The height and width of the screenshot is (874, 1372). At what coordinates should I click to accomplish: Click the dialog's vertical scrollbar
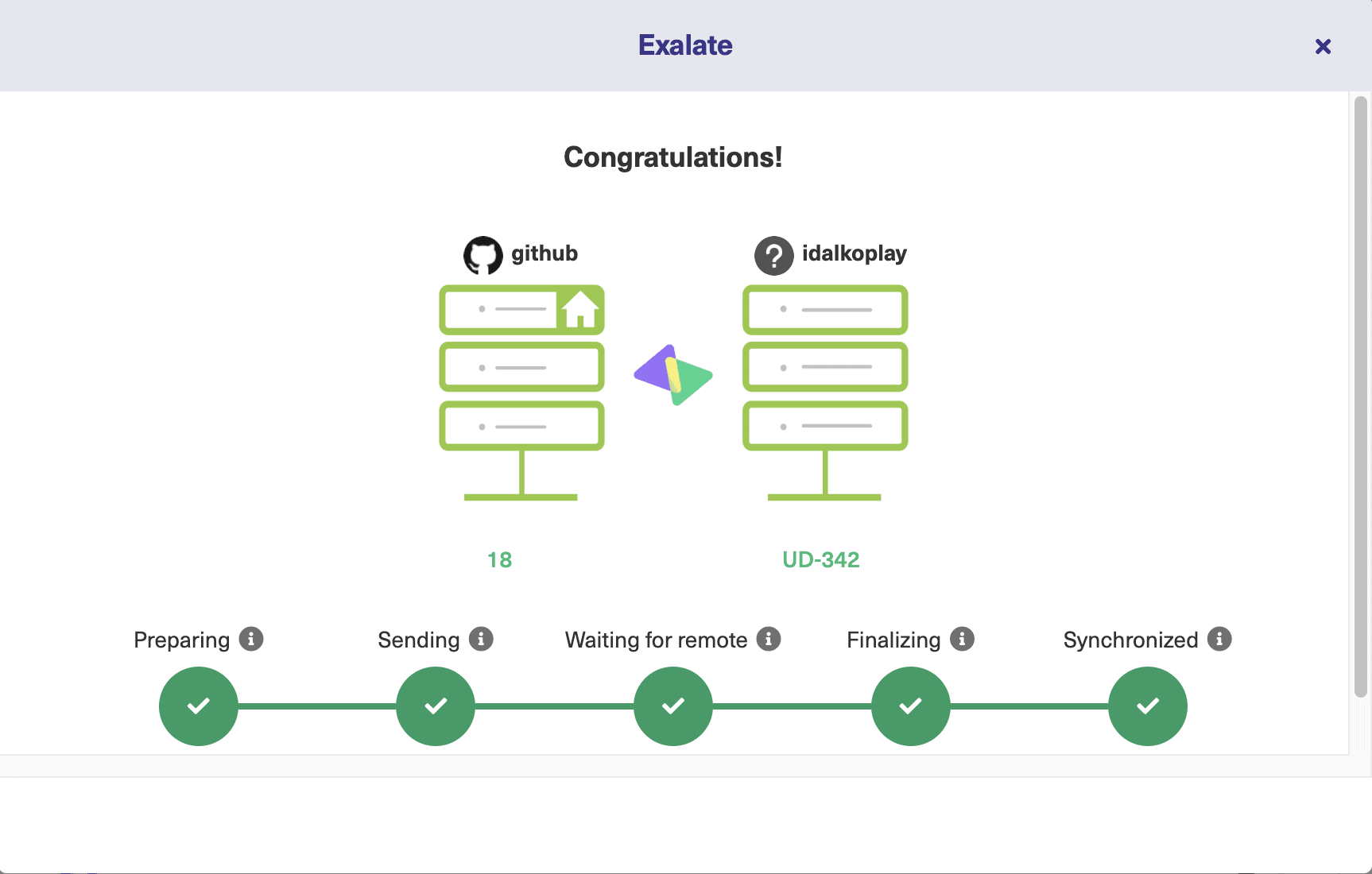tap(1360, 397)
